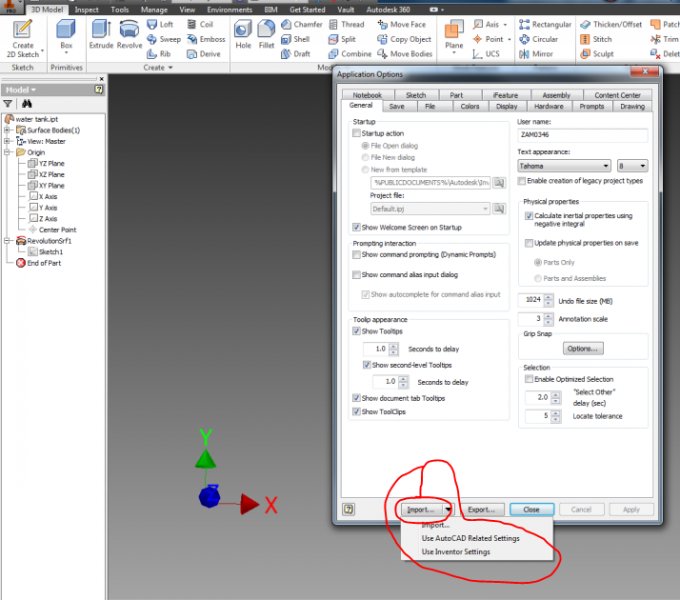This screenshot has width=680, height=600.
Task: Click the Export... button
Action: pos(481,509)
